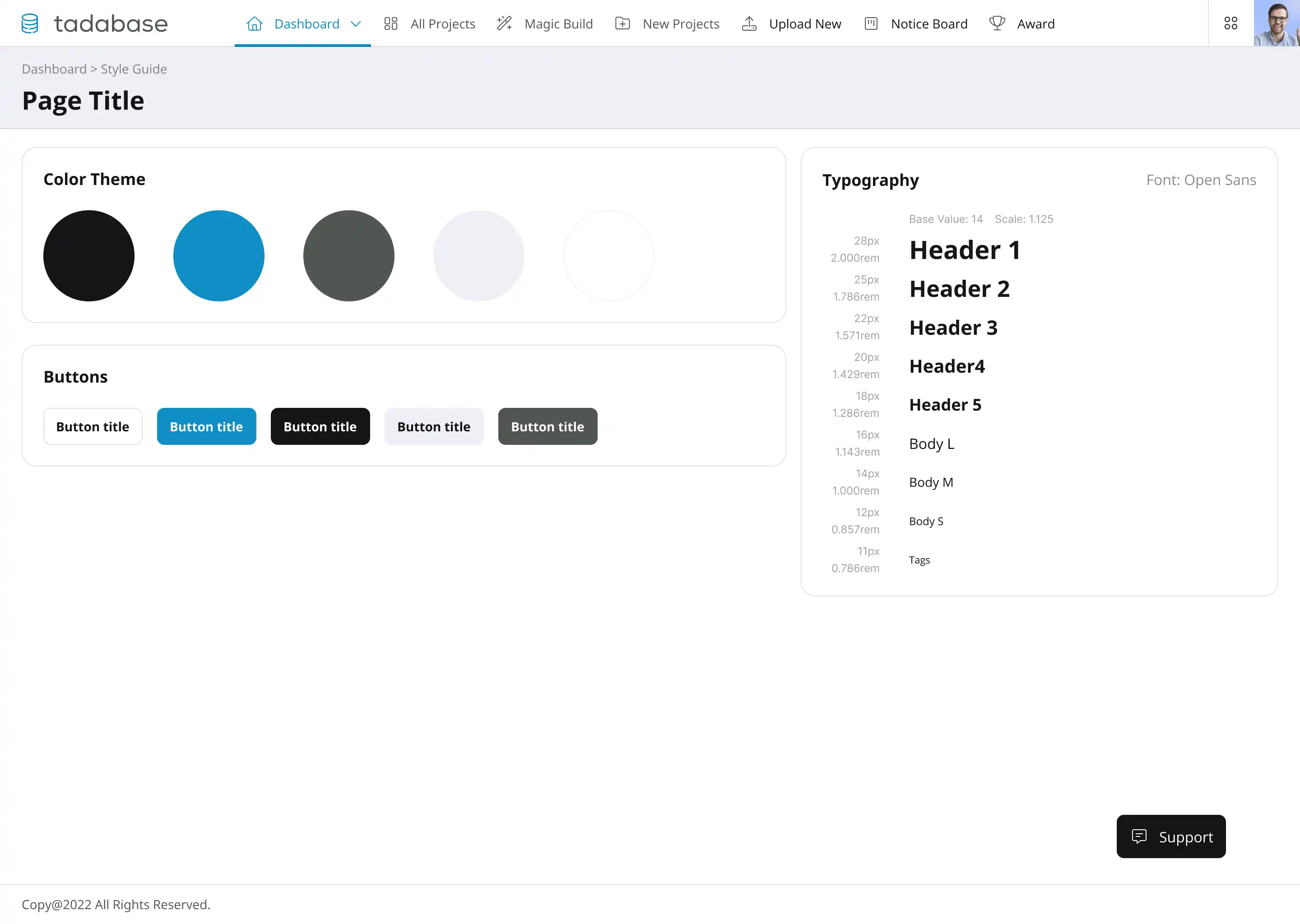Click the Style Guide breadcrumb
The height and width of the screenshot is (924, 1300).
tap(134, 69)
